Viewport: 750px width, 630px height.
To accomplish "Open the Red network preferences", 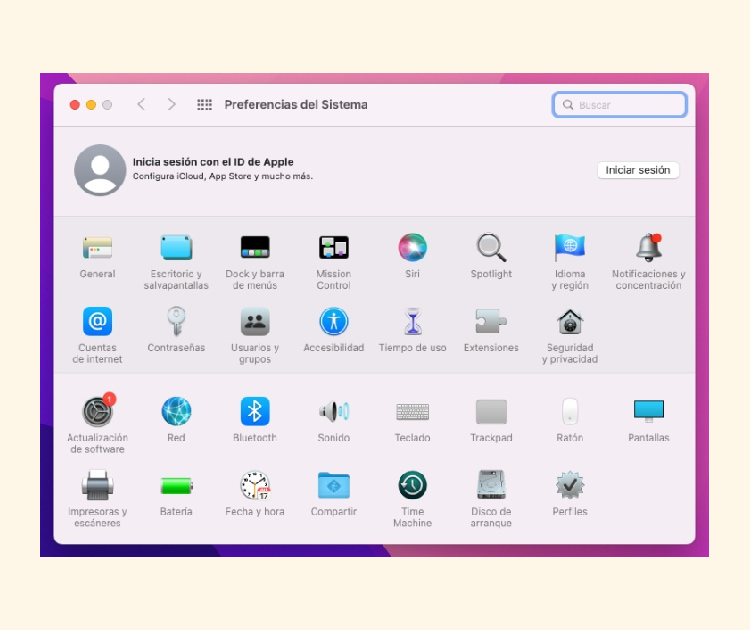I will (176, 411).
